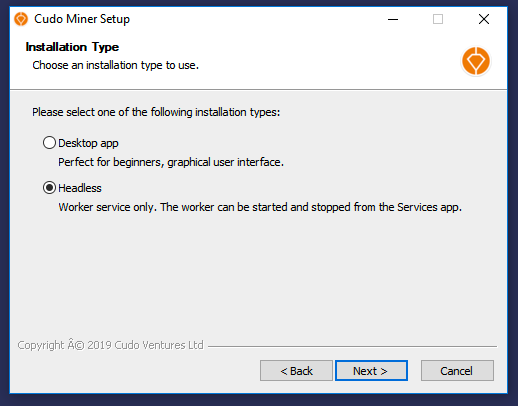
Task: Click the orange Cudo logo in header
Action: pos(476,61)
